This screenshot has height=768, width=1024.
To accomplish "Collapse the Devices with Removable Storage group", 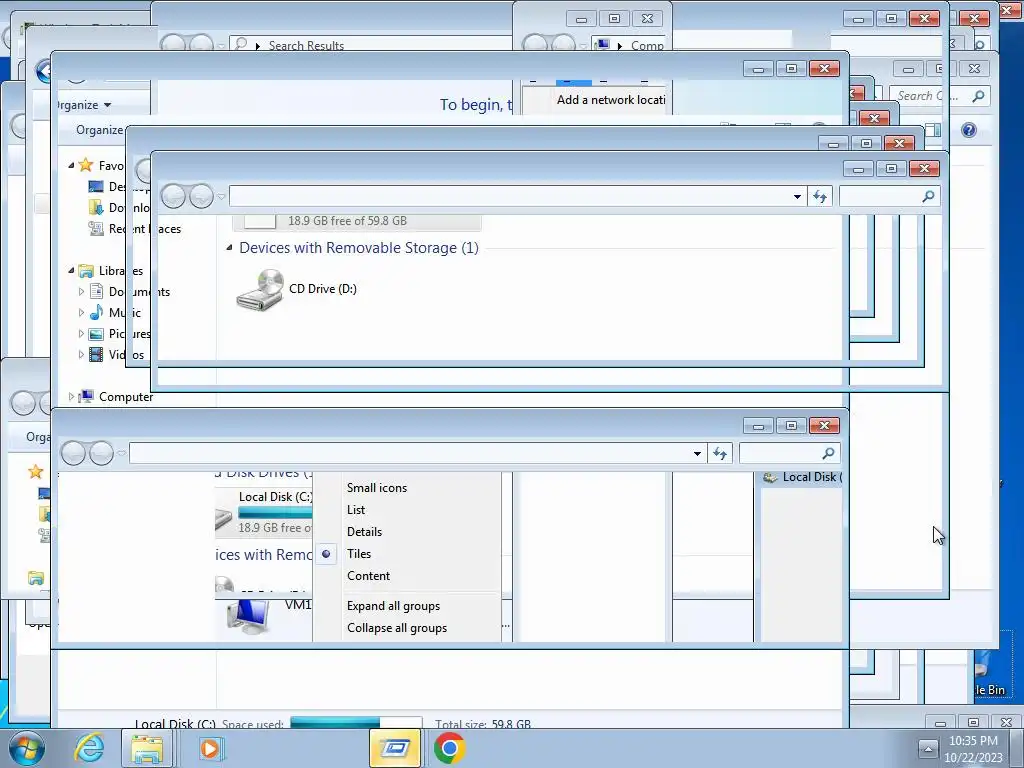I will point(229,248).
